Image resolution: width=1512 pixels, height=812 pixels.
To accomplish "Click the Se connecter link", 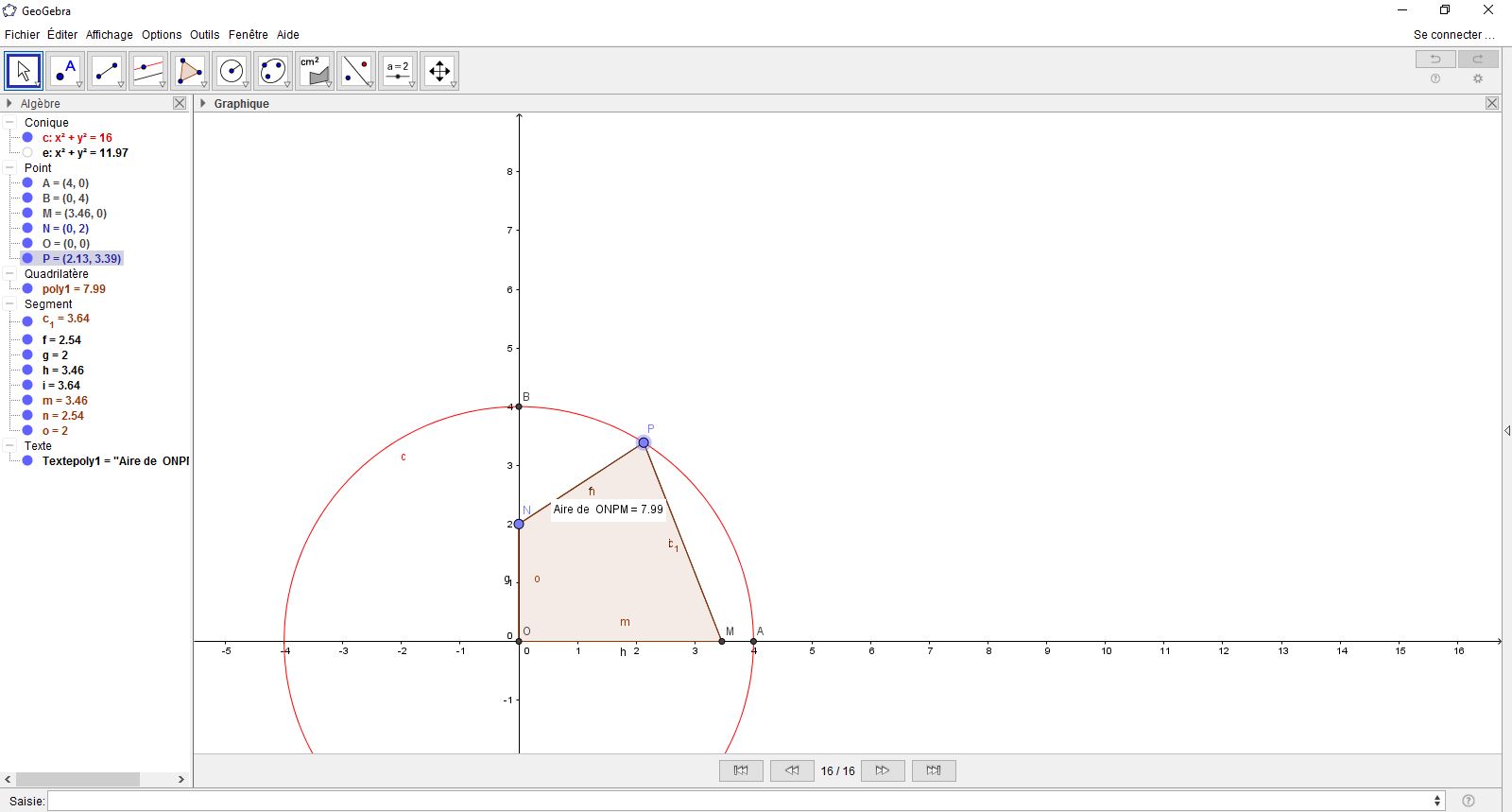I will 1452,35.
